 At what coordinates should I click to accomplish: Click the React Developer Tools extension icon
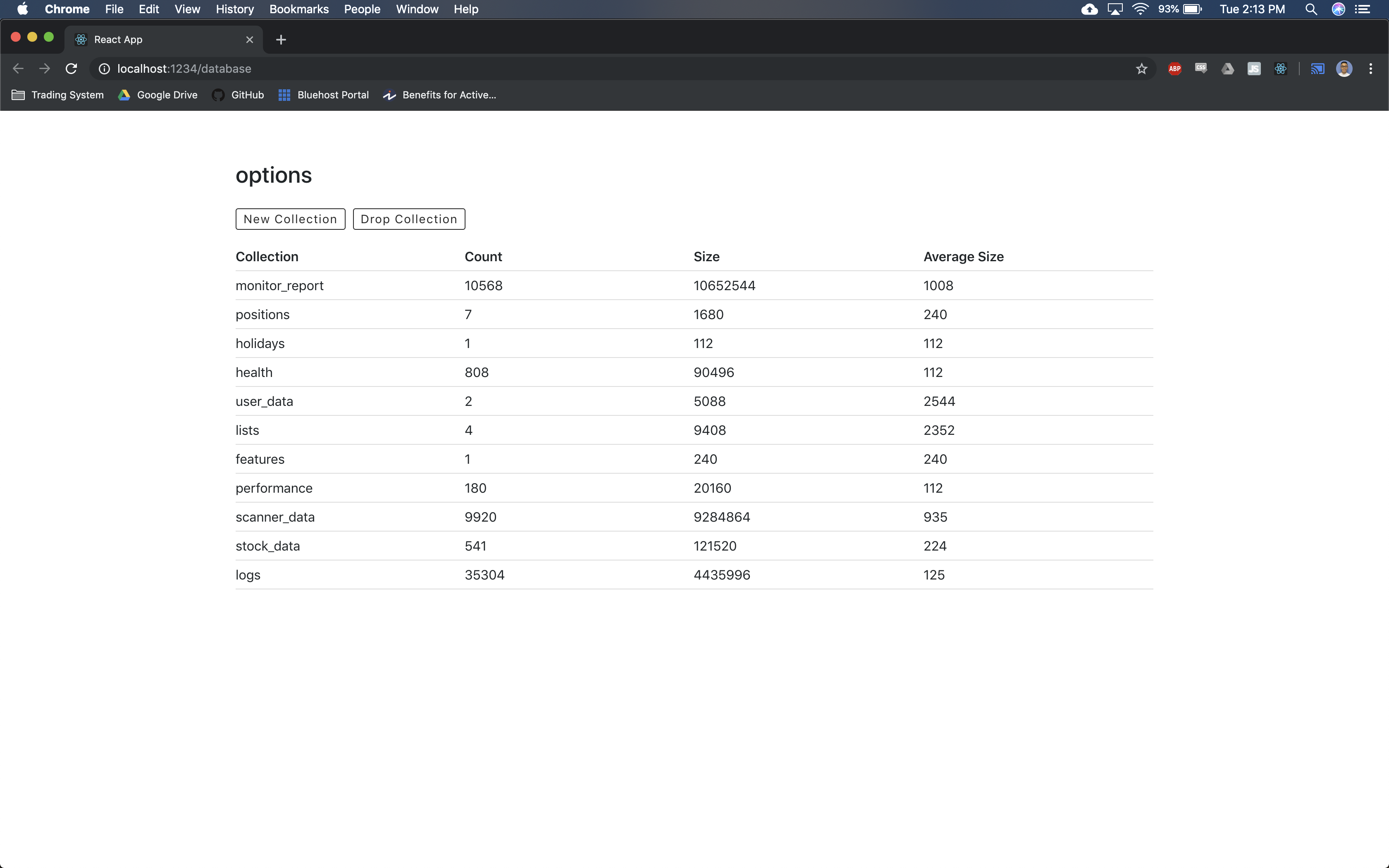(1280, 69)
